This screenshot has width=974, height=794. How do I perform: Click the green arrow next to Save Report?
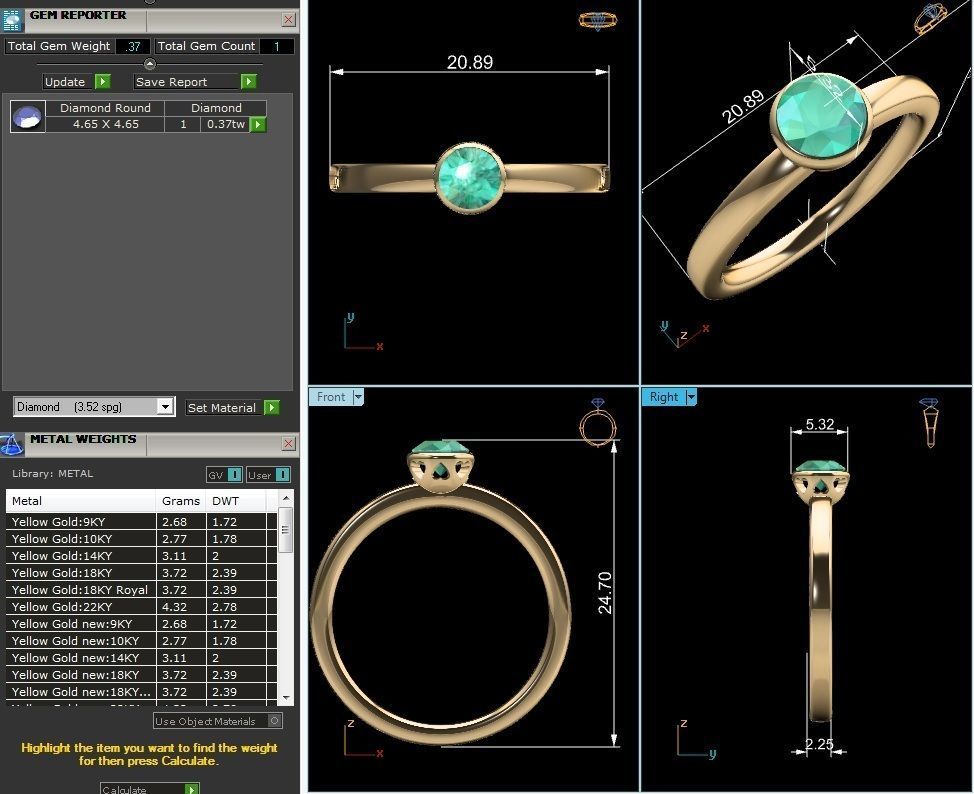(248, 81)
